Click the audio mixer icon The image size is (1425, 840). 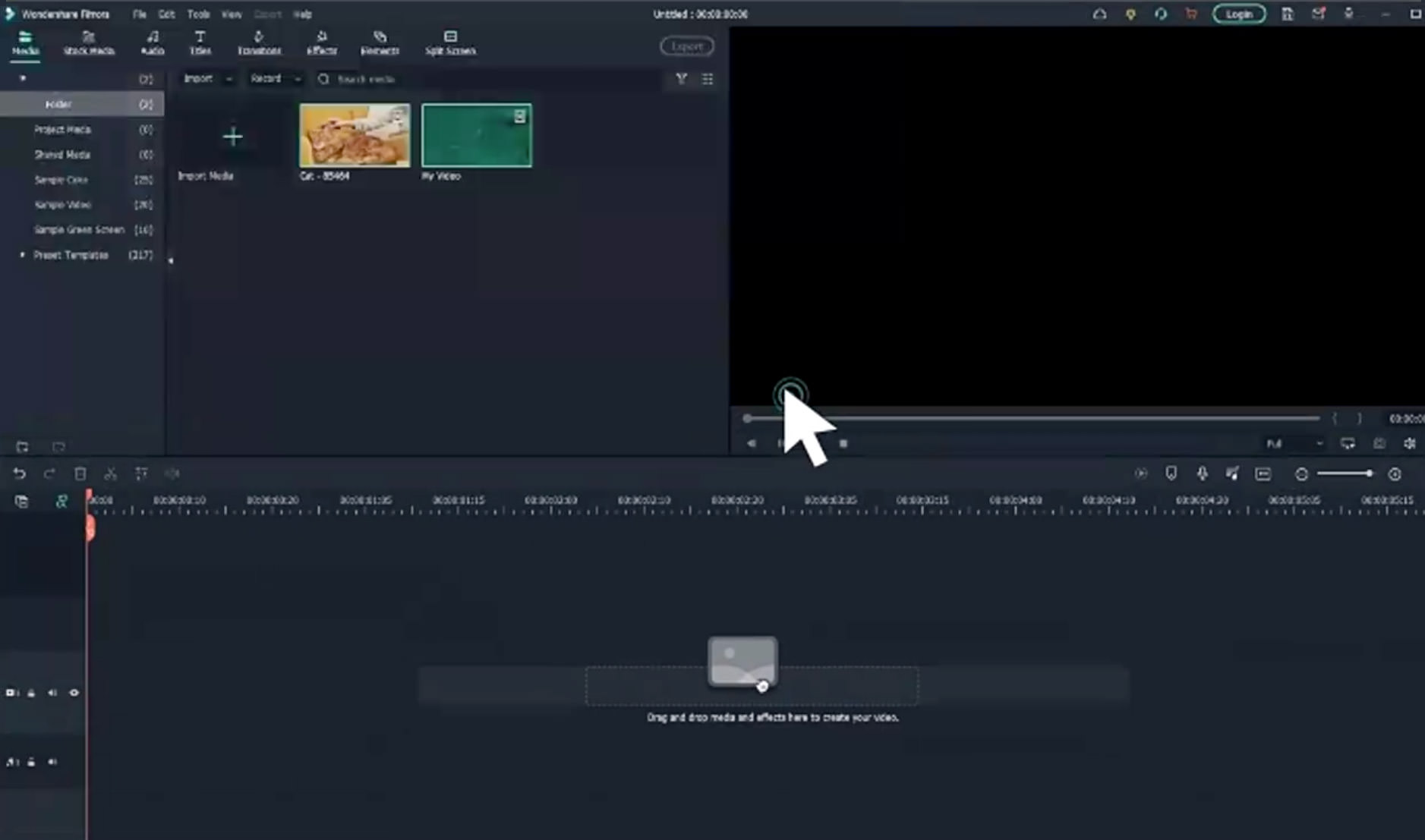pos(1232,473)
